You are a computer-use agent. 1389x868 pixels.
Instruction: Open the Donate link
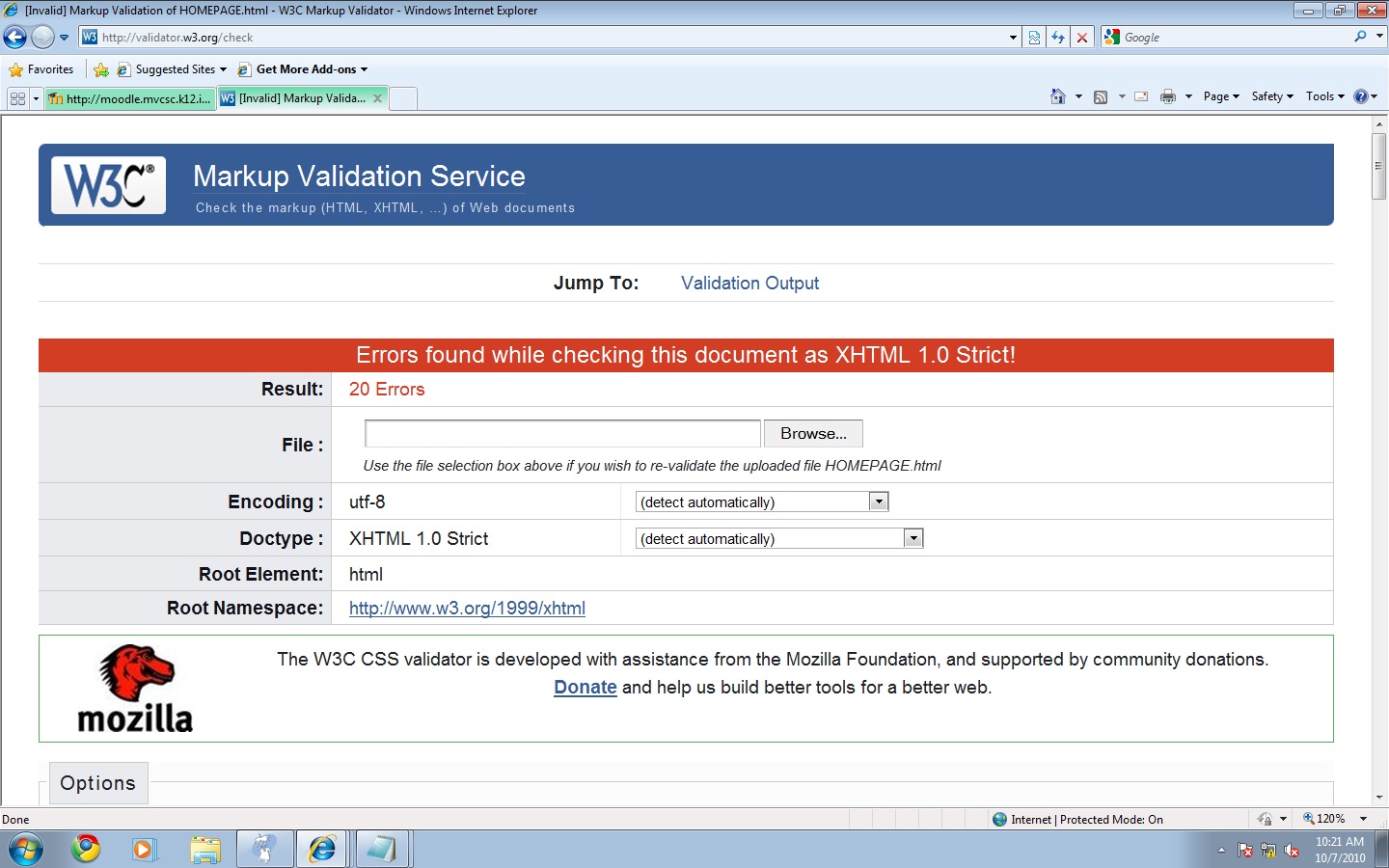pyautogui.click(x=585, y=688)
